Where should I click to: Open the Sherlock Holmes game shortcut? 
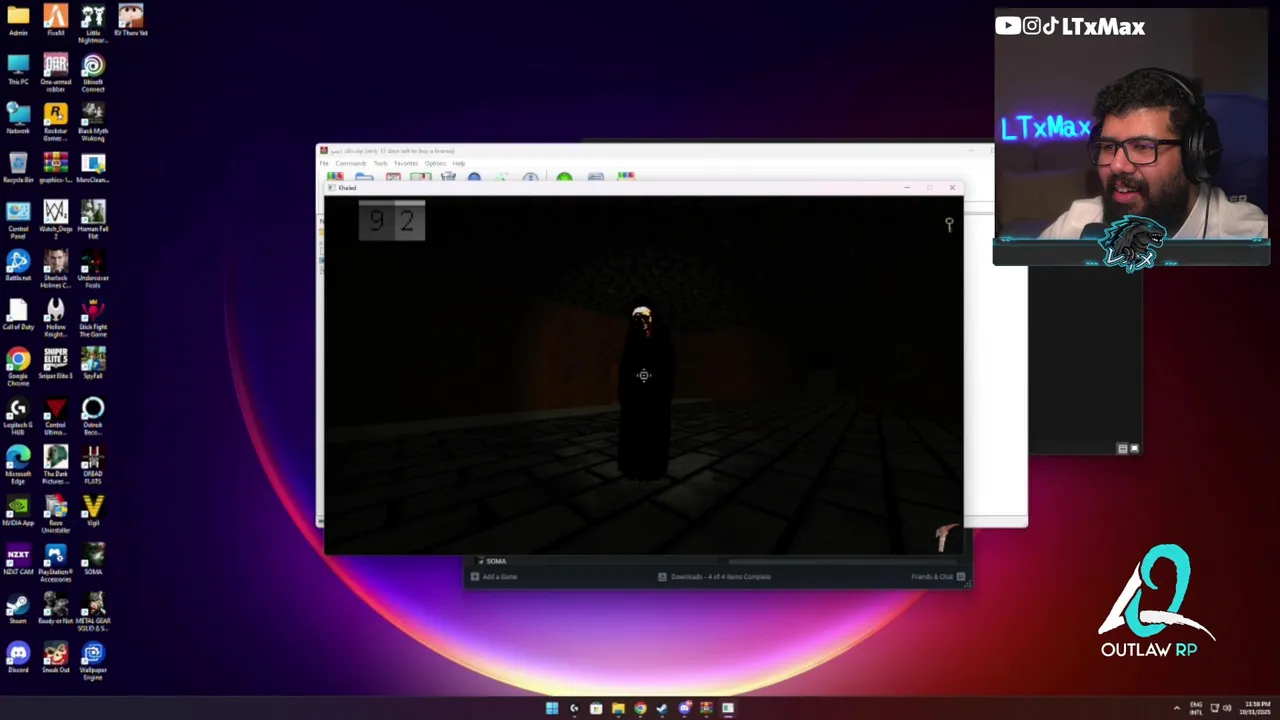[x=55, y=268]
